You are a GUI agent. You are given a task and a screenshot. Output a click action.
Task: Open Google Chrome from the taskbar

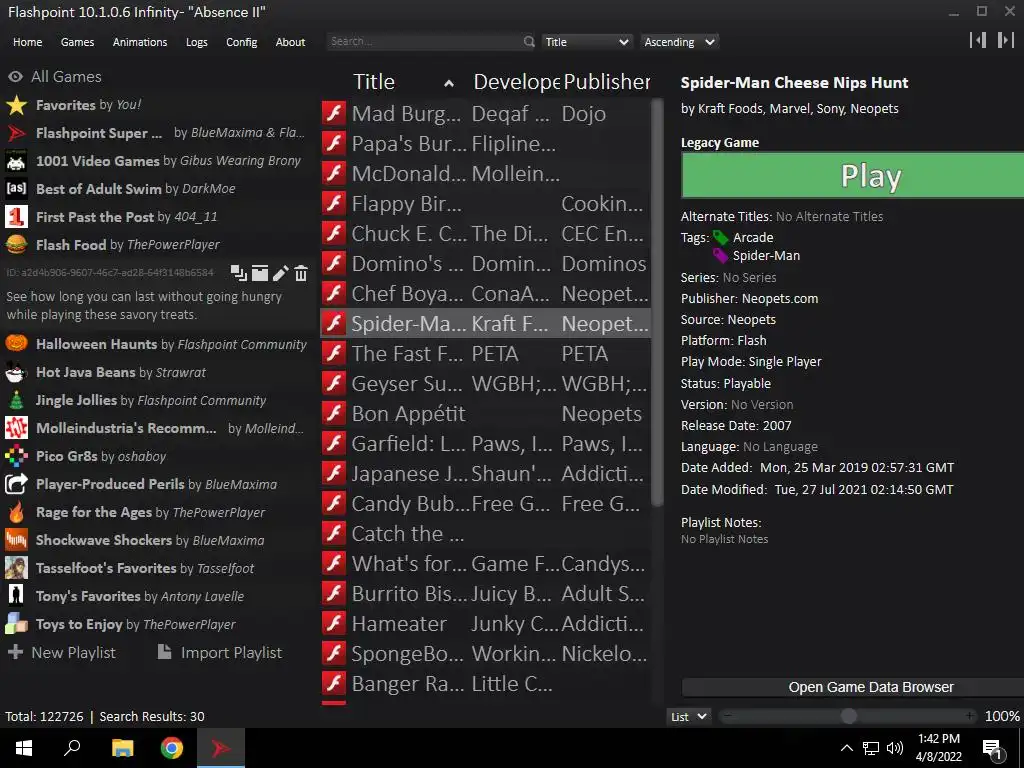(172, 748)
